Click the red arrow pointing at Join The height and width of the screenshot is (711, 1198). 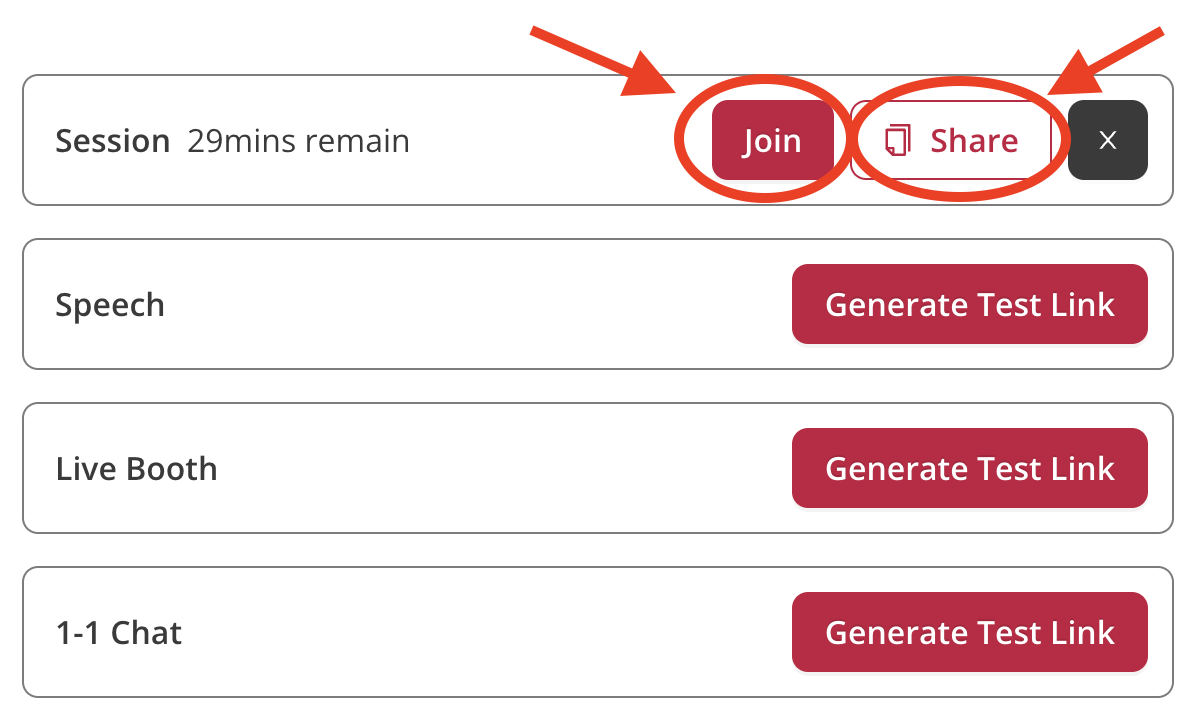(x=600, y=58)
